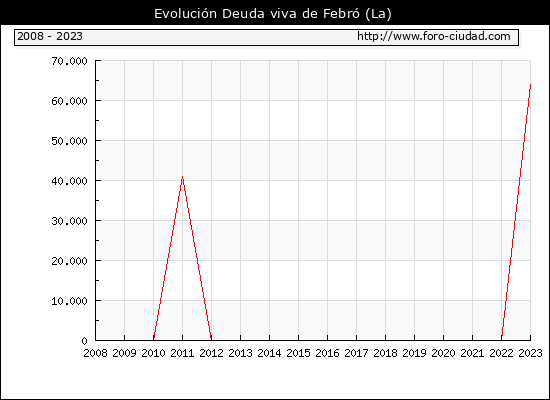Click the 40.000 y-axis value label
The height and width of the screenshot is (400, 550).
pos(69,181)
